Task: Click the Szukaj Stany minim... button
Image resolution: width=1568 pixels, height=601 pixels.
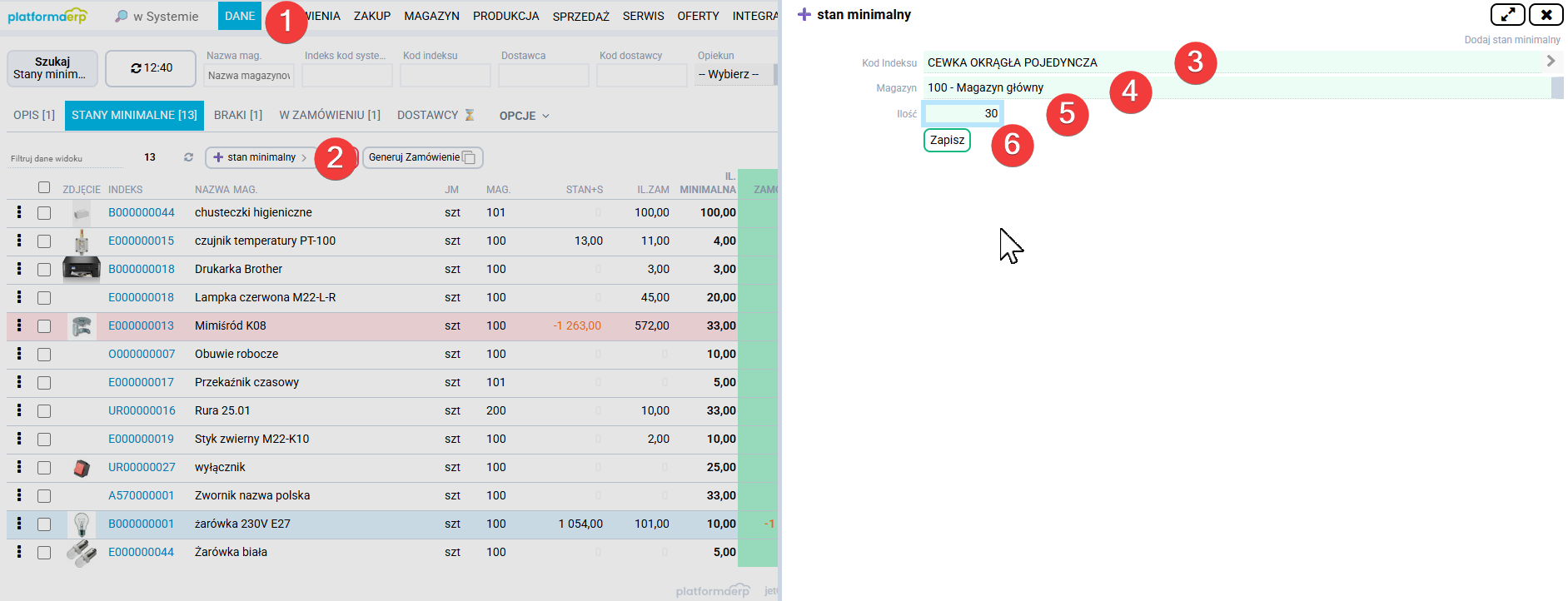Action: point(52,67)
